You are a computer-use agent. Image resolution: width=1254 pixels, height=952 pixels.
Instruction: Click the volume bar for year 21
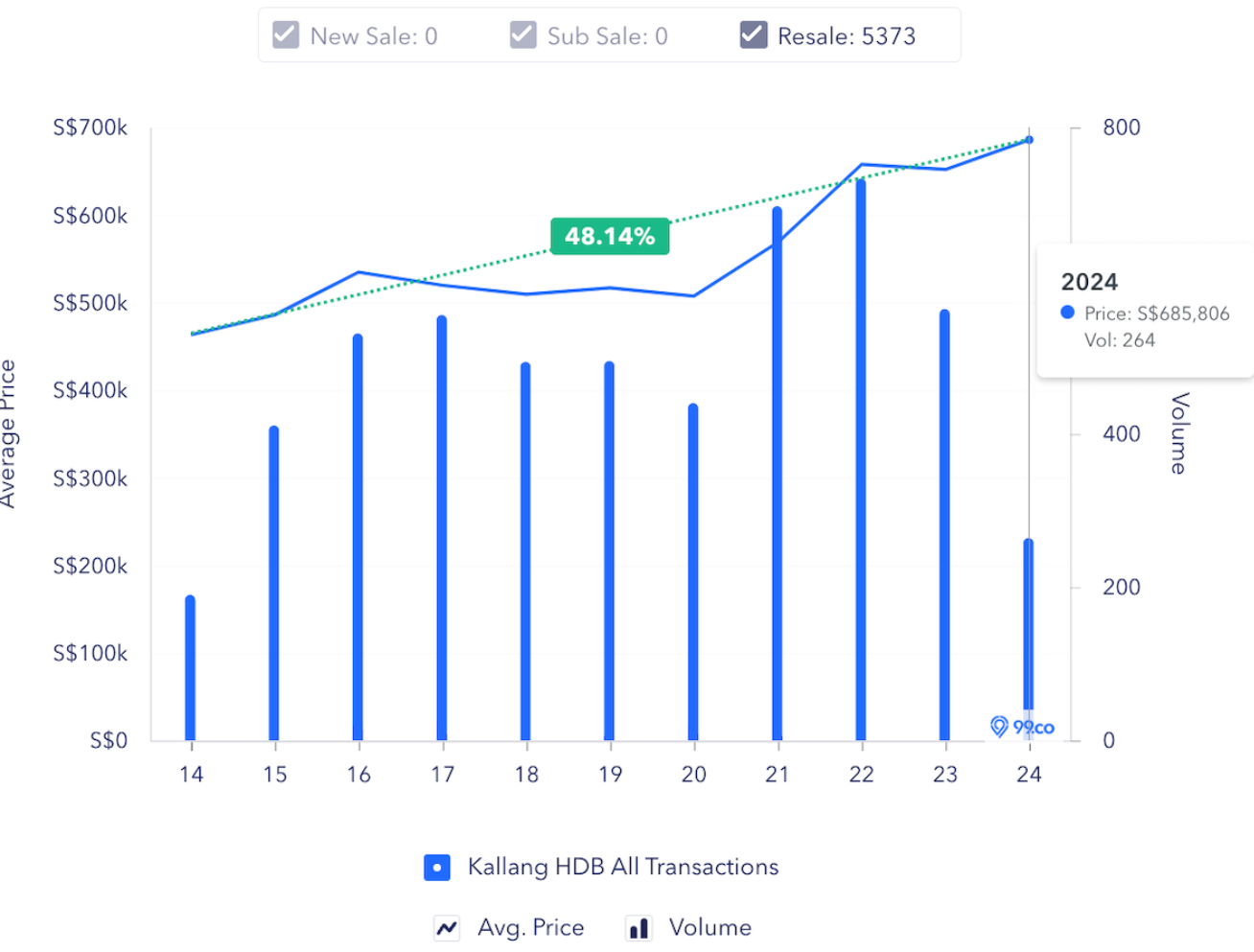click(778, 474)
